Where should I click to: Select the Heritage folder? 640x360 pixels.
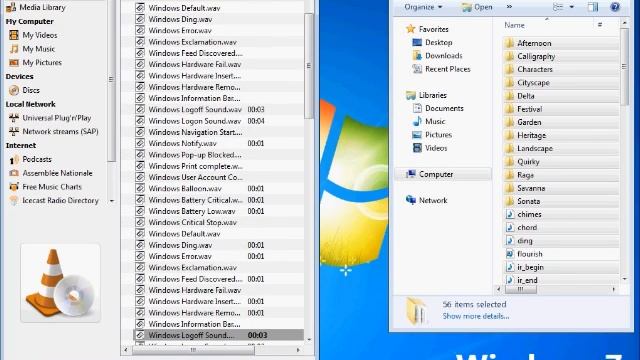pyautogui.click(x=561, y=135)
